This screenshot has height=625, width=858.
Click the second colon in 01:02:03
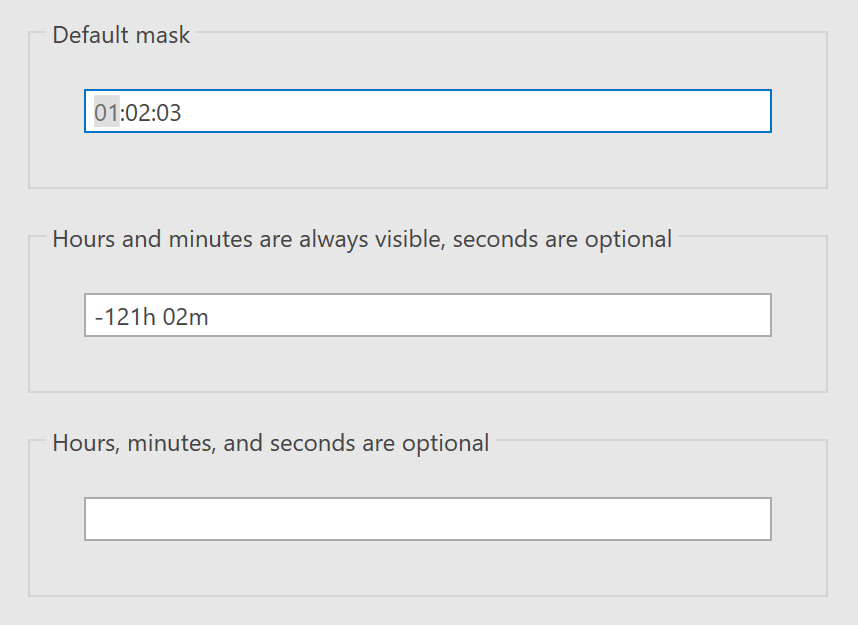pyautogui.click(x=154, y=112)
